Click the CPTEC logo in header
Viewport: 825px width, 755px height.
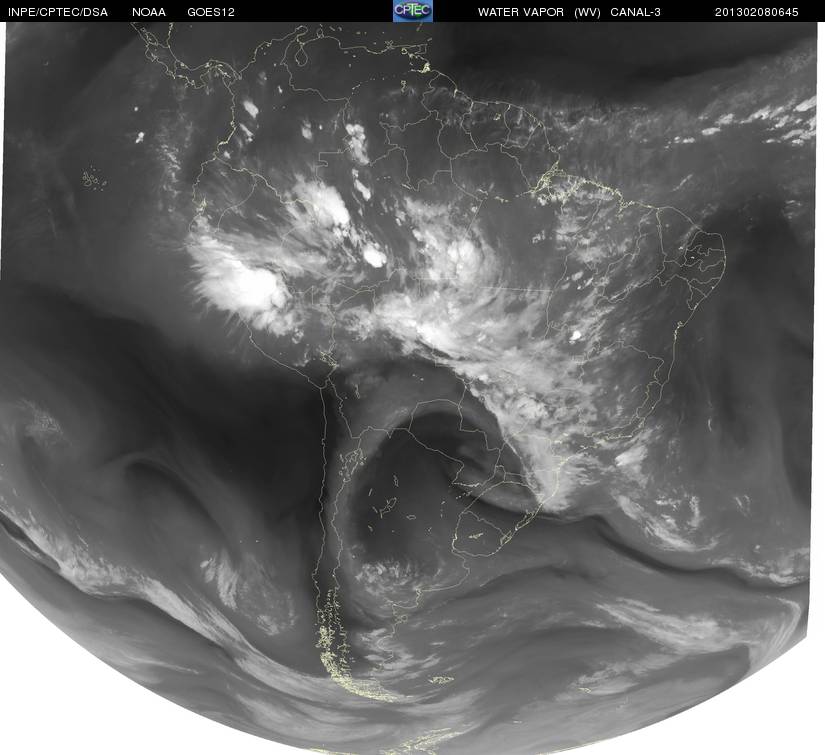pyautogui.click(x=413, y=11)
